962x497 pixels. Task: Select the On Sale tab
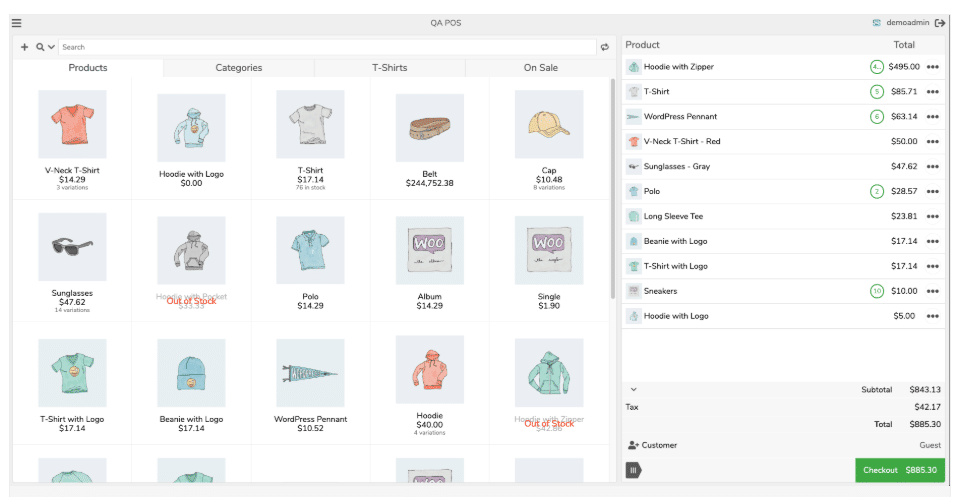(541, 68)
